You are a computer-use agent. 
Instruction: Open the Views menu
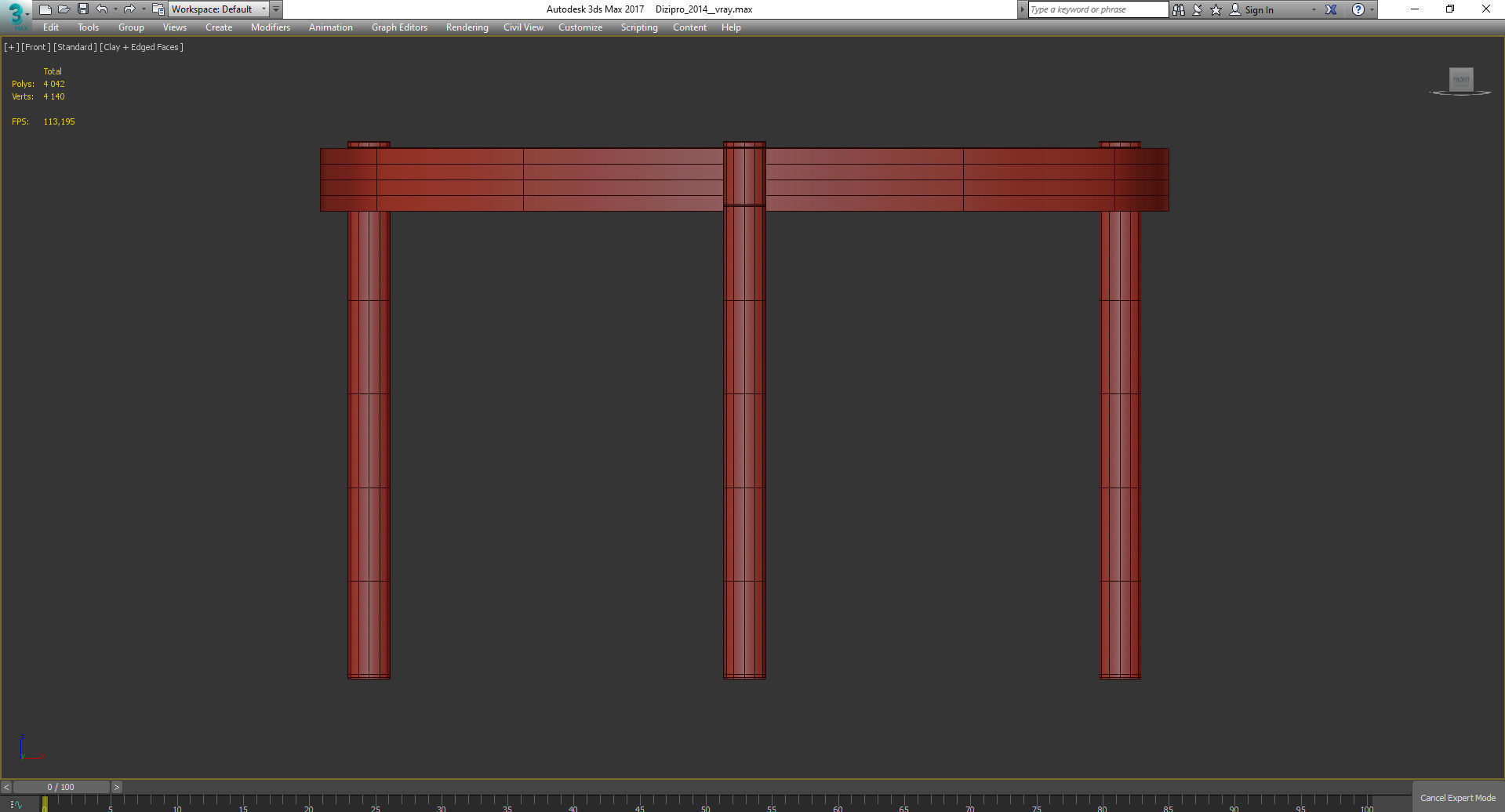(x=174, y=27)
